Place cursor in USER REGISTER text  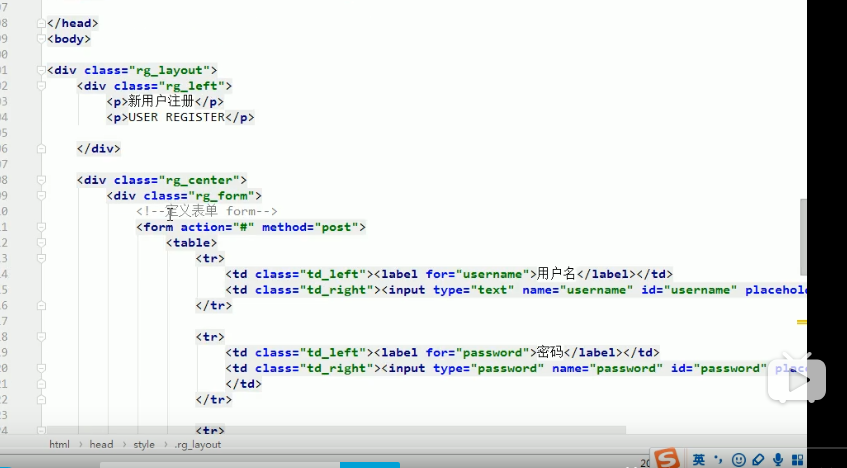pos(176,117)
